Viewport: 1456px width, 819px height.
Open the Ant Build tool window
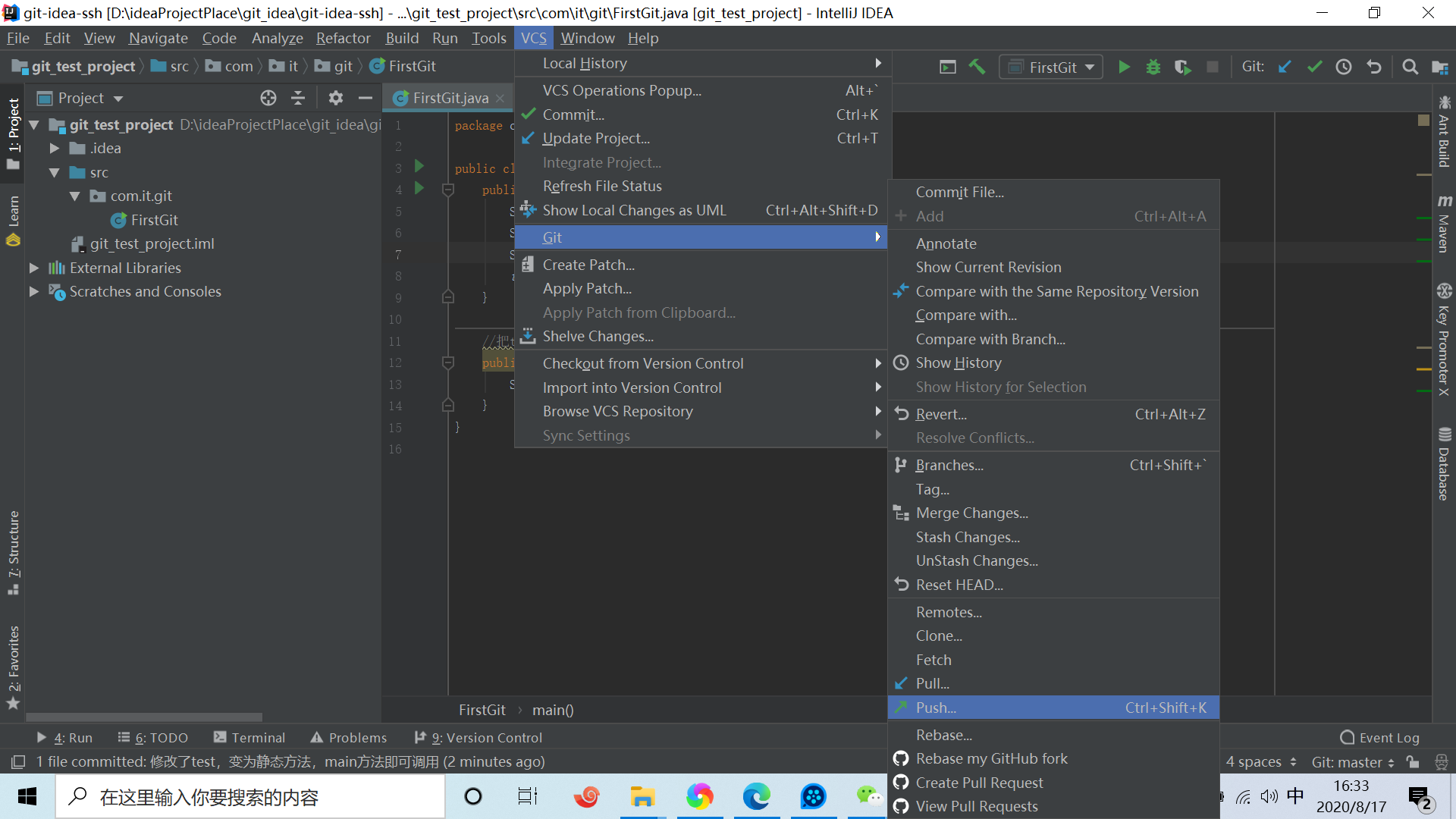[1444, 131]
